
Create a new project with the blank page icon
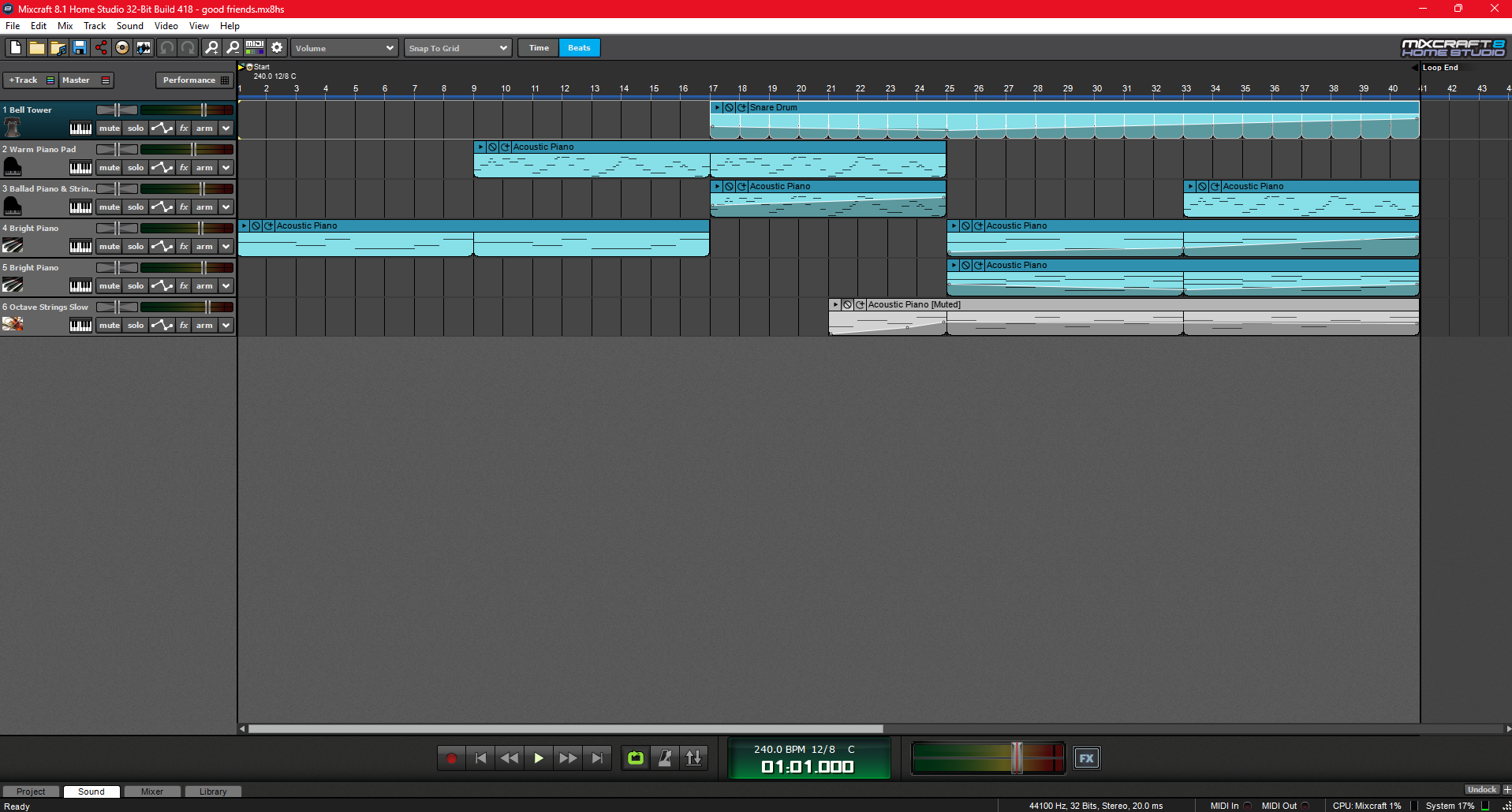[15, 48]
